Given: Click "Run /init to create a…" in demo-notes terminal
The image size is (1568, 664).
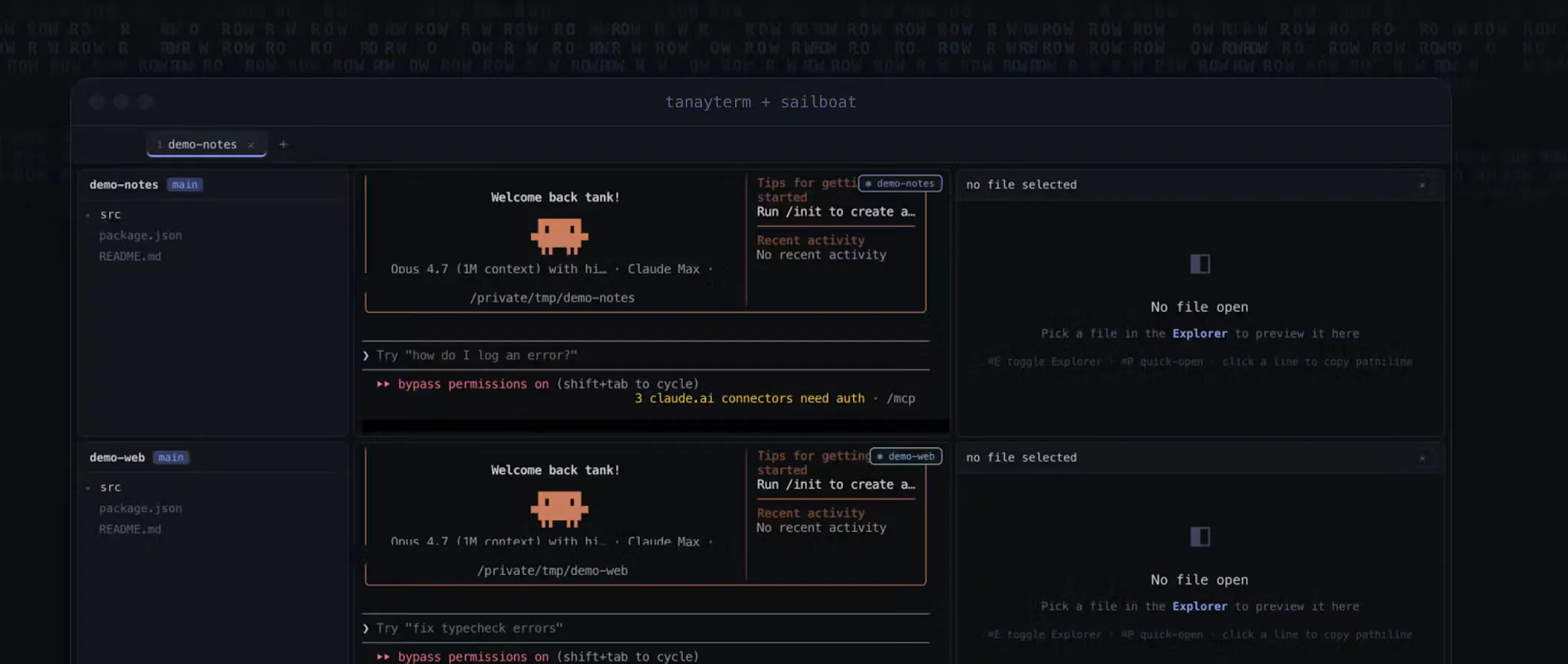Looking at the screenshot, I should (836, 212).
